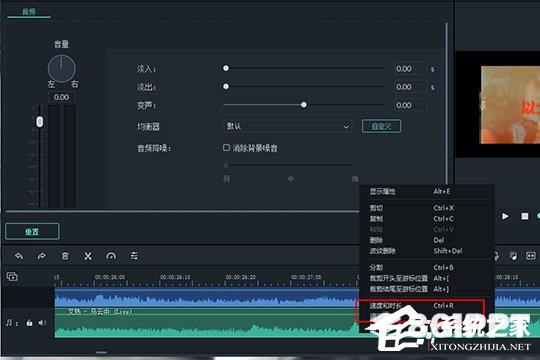
Task: Delete the selected clip with the trash icon
Action: (65, 256)
